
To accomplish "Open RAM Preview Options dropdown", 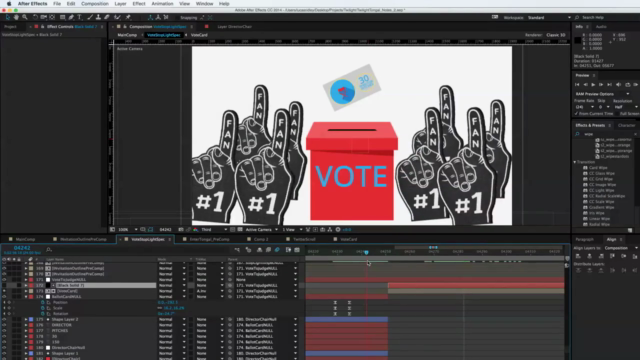I will click(602, 94).
